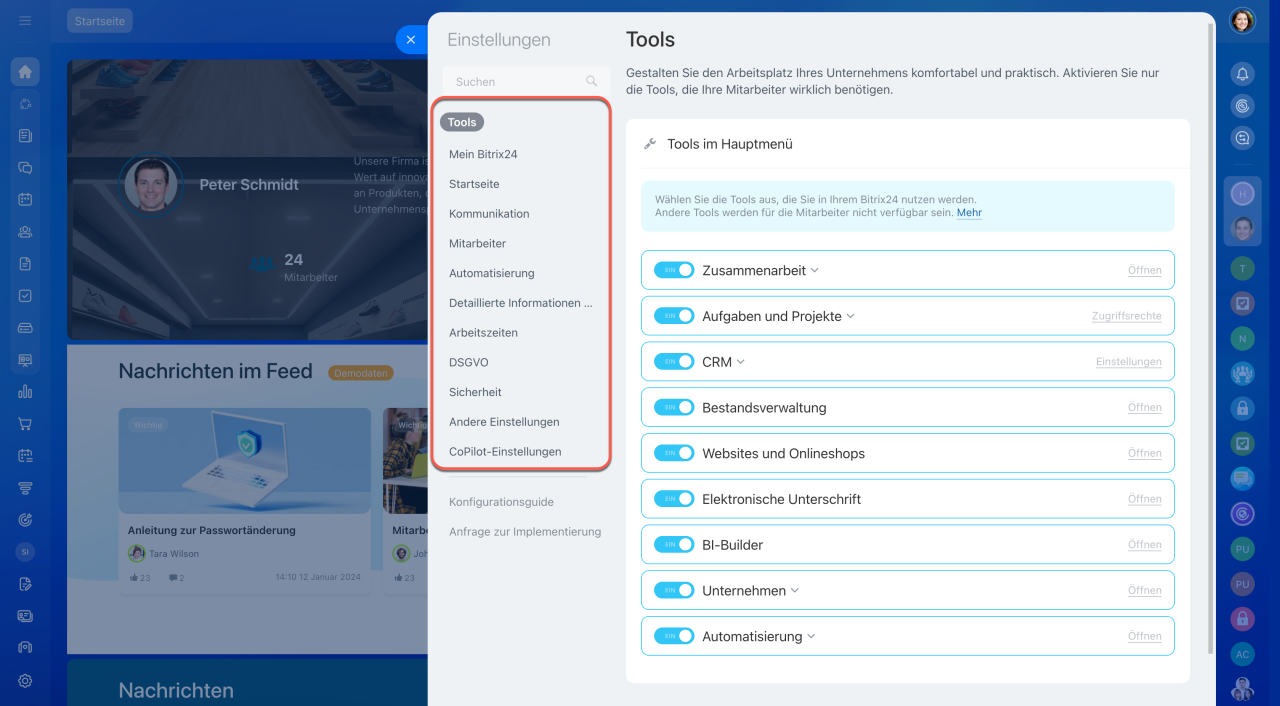Open the user profile avatar at top right
Viewport: 1280px width, 706px height.
[1242, 21]
